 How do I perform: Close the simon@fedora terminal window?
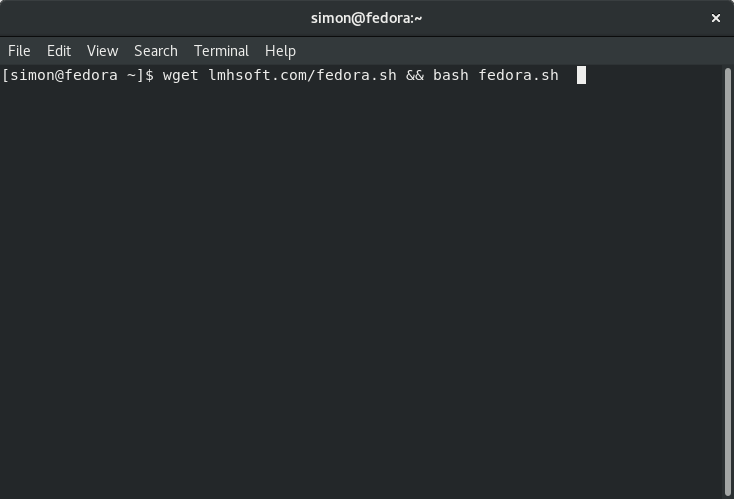point(716,18)
